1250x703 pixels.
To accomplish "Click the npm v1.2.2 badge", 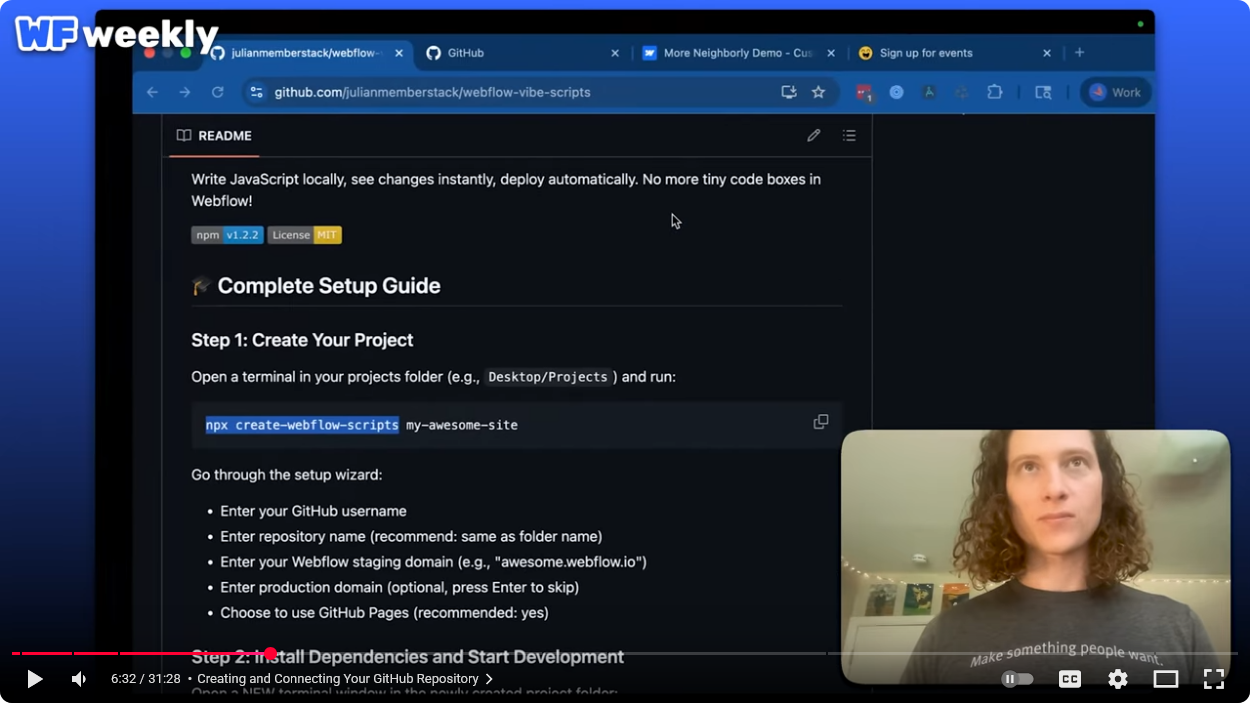I will pos(227,235).
